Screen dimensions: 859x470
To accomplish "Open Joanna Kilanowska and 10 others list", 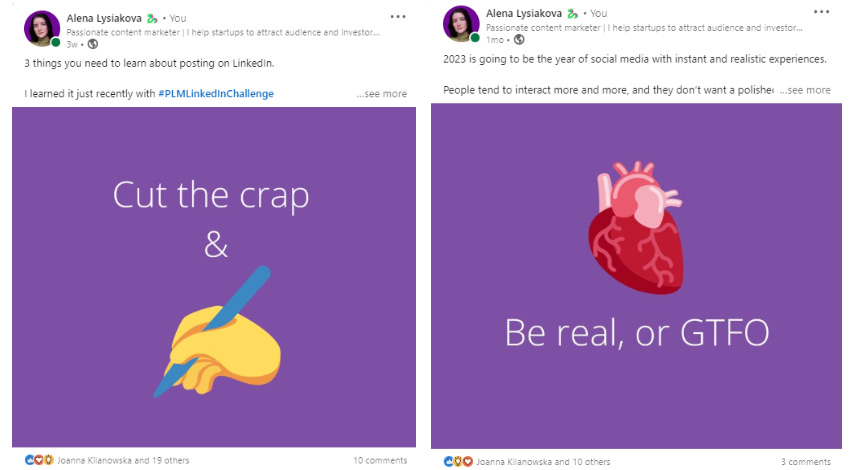I will click(543, 462).
